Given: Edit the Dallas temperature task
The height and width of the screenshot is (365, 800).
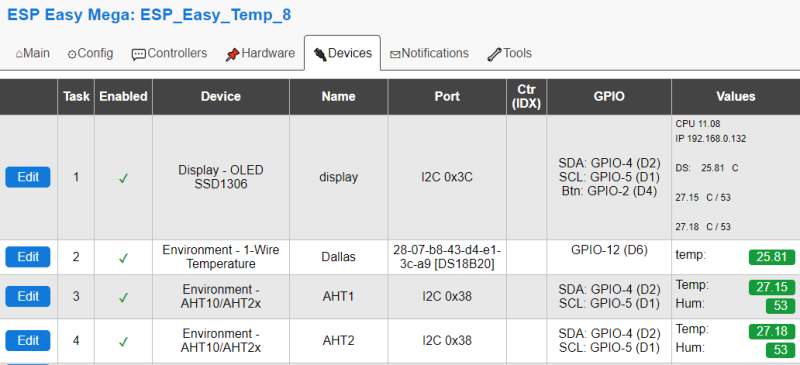Looking at the screenshot, I should coord(28,257).
